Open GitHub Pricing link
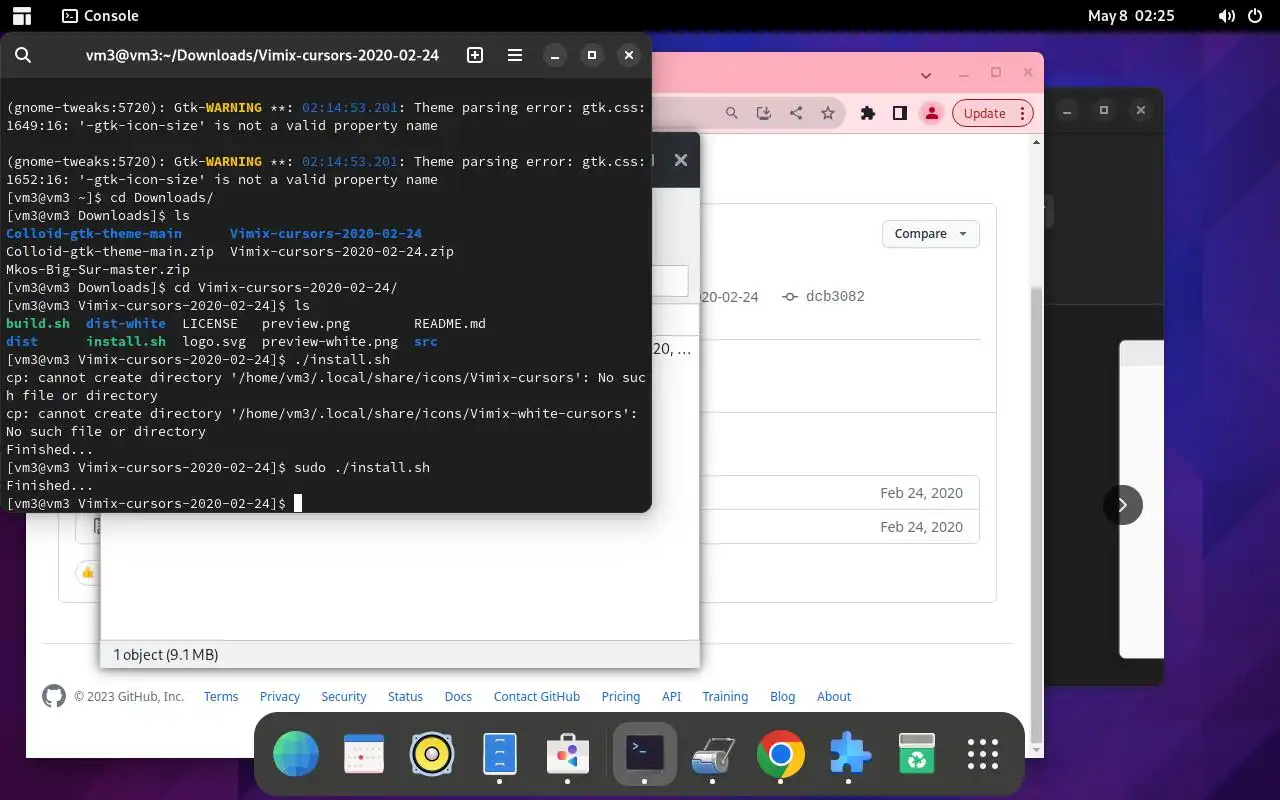The image size is (1280, 800). (x=621, y=696)
